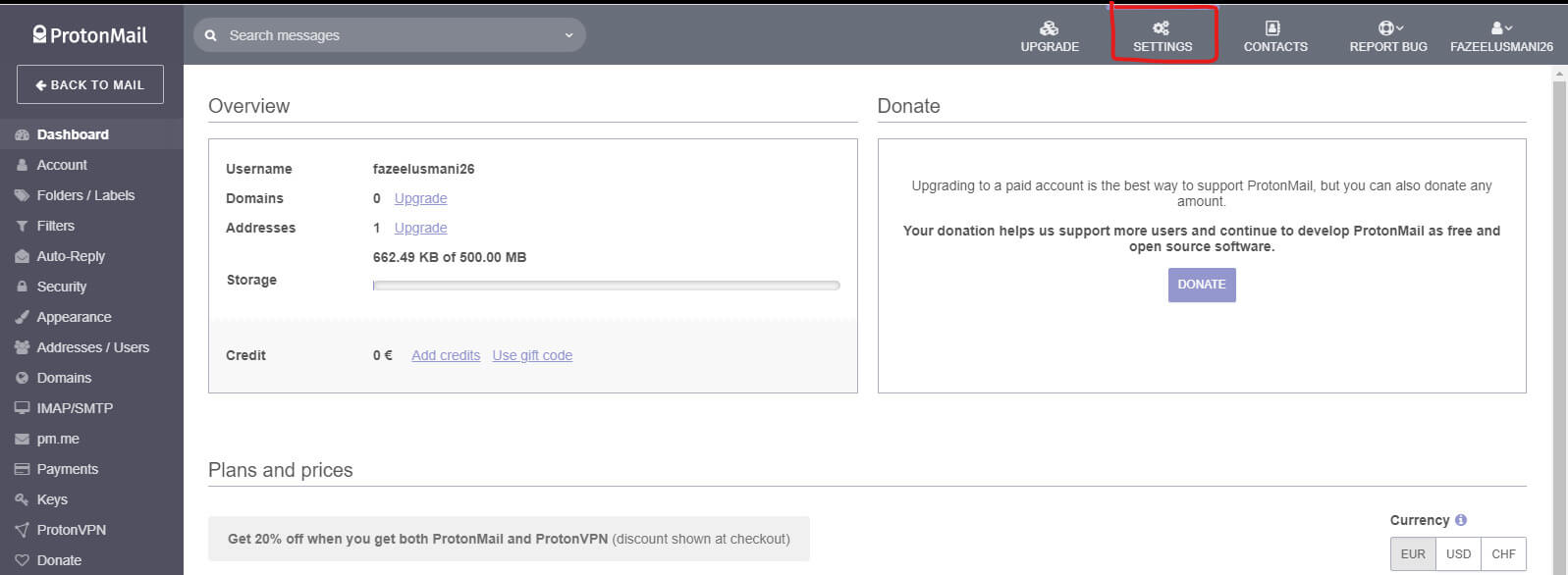Click the Dashboard sidebar icon
1568x575 pixels.
tap(22, 134)
